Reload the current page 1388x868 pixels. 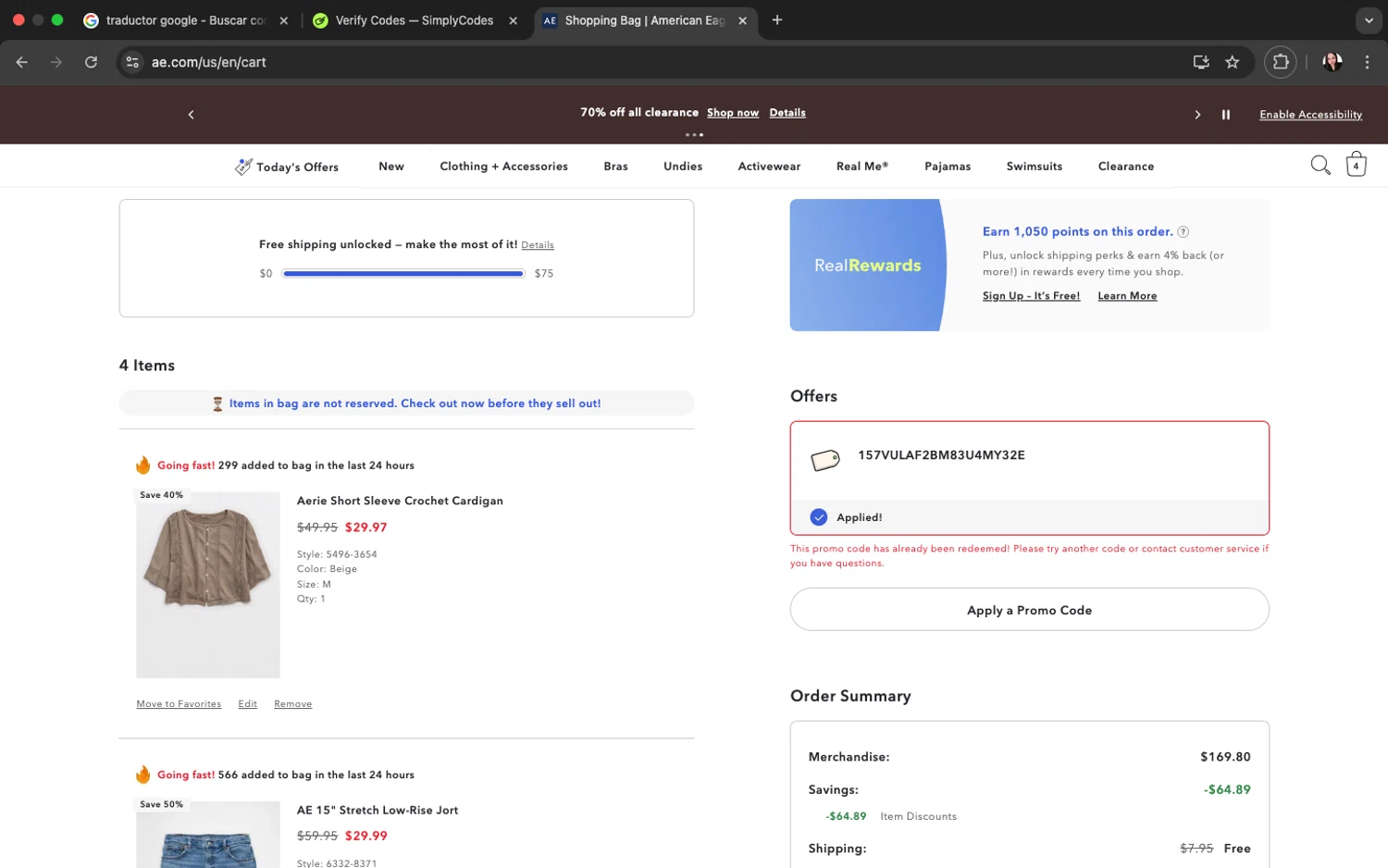[91, 62]
